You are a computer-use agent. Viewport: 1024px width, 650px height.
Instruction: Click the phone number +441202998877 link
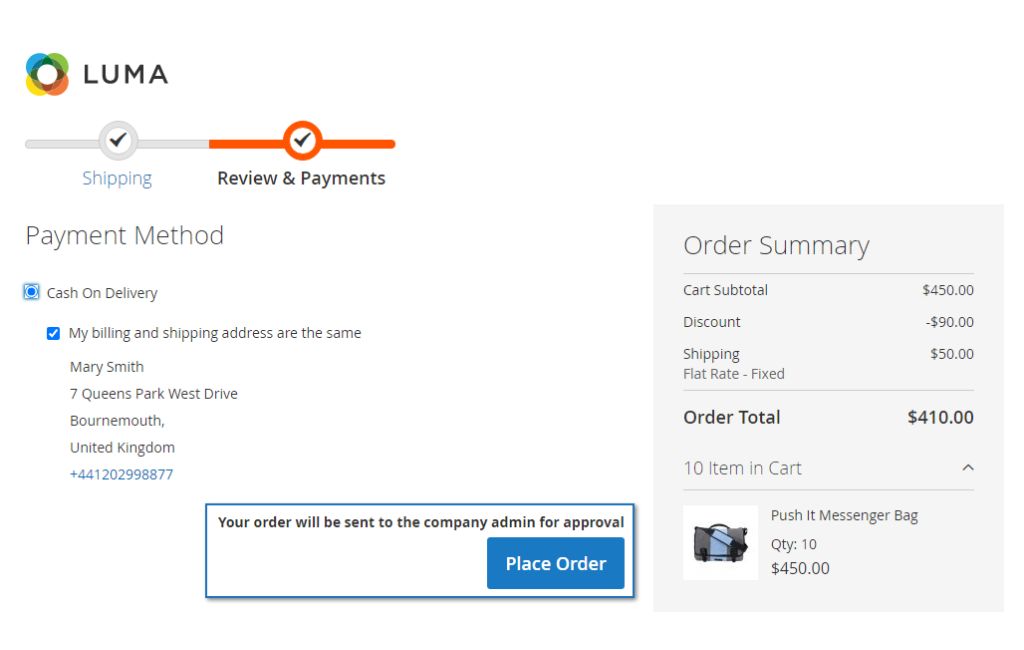point(121,474)
